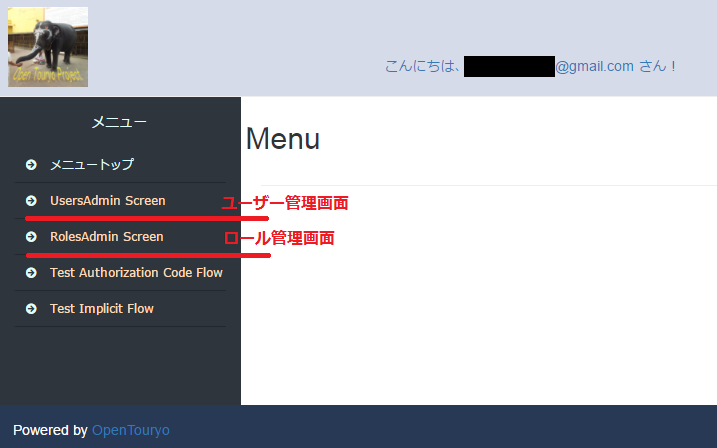Click the red ユーザー管理画面 annotation label

point(285,203)
